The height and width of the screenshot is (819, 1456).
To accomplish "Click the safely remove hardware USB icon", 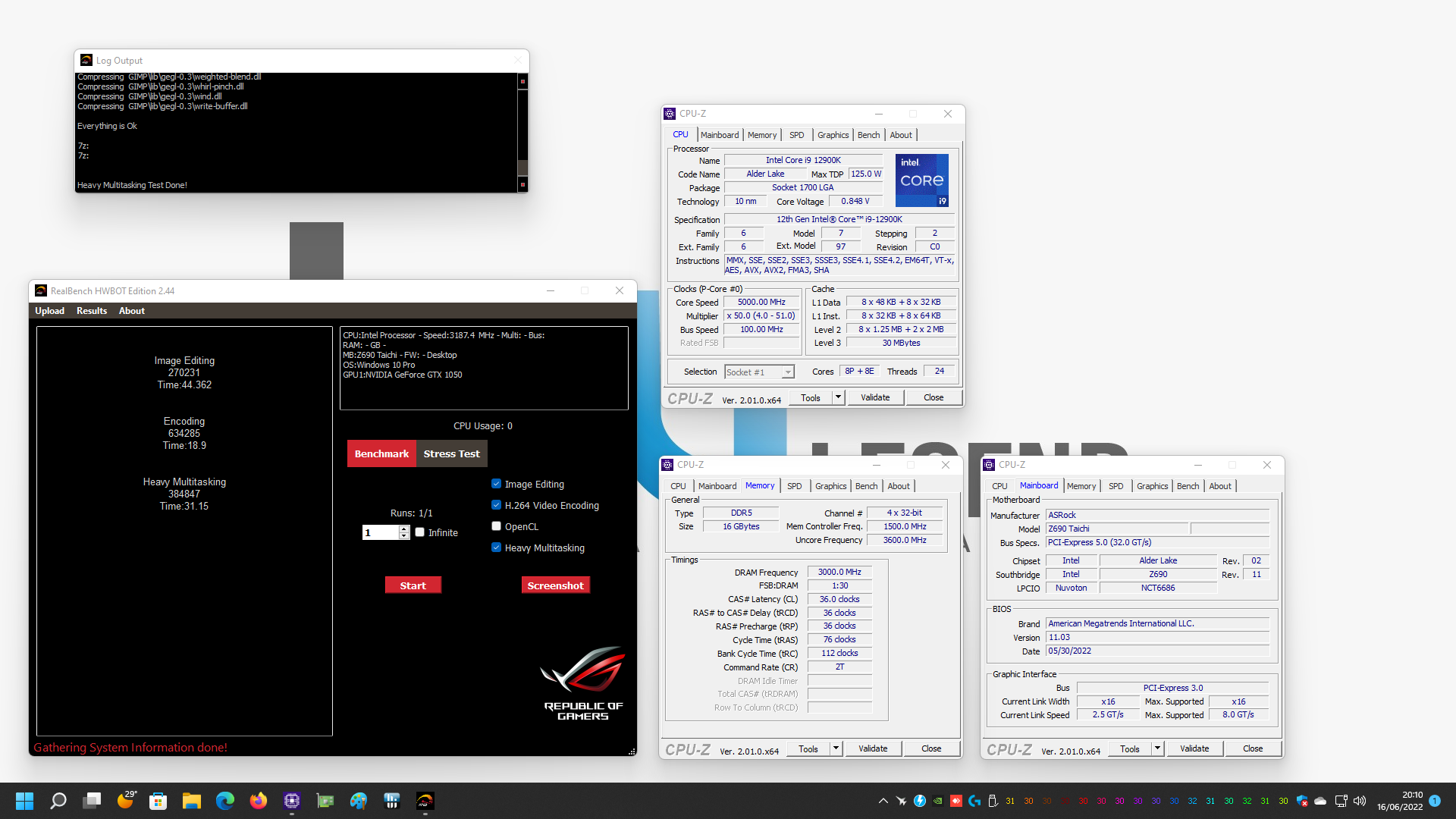I will point(993,801).
